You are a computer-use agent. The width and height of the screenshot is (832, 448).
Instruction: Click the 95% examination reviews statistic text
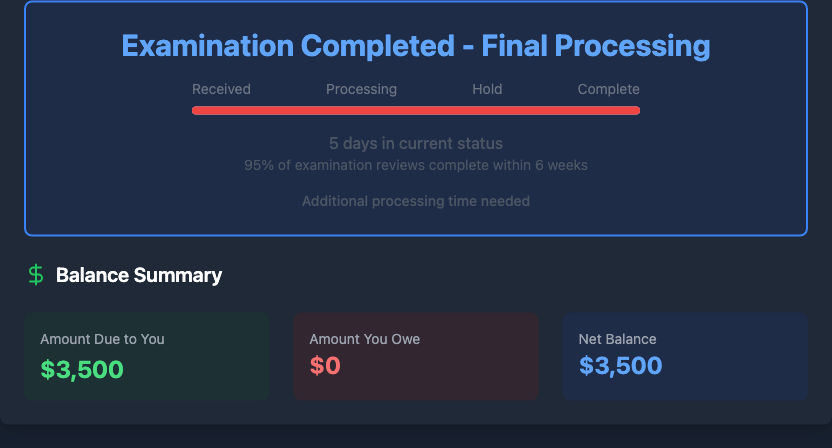[x=416, y=165]
